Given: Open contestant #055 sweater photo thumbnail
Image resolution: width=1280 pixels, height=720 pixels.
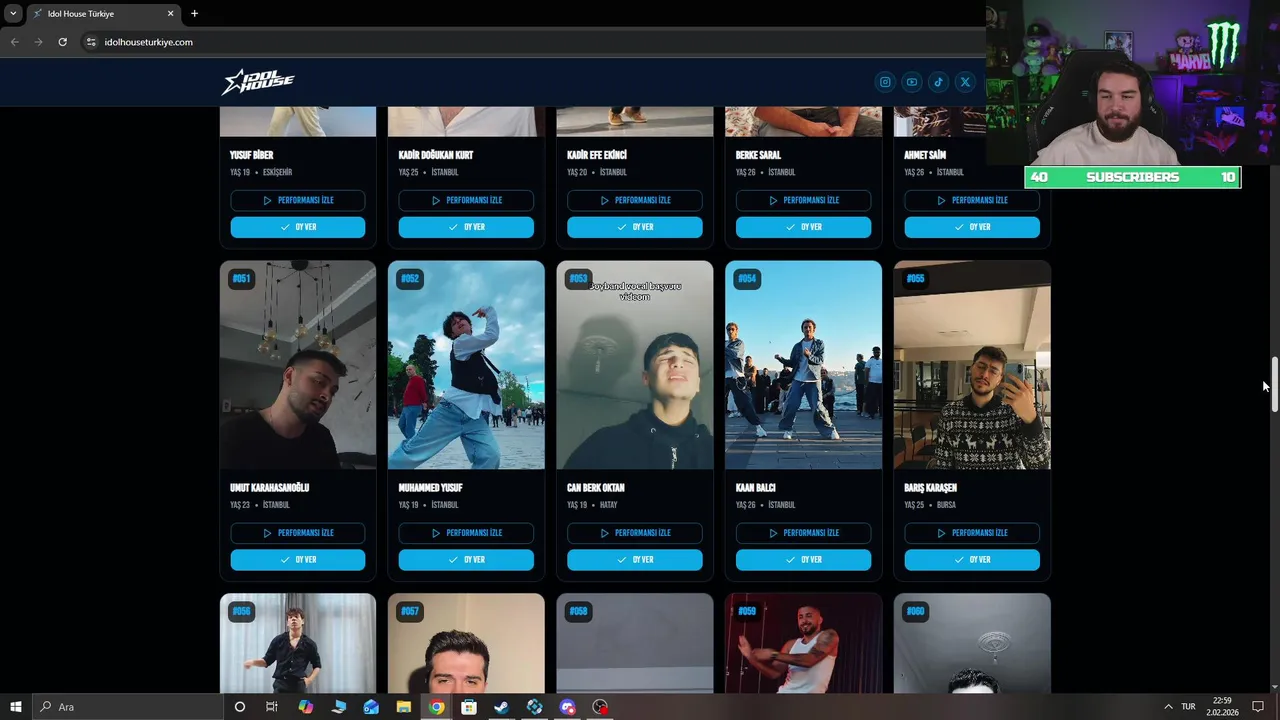Looking at the screenshot, I should point(972,365).
